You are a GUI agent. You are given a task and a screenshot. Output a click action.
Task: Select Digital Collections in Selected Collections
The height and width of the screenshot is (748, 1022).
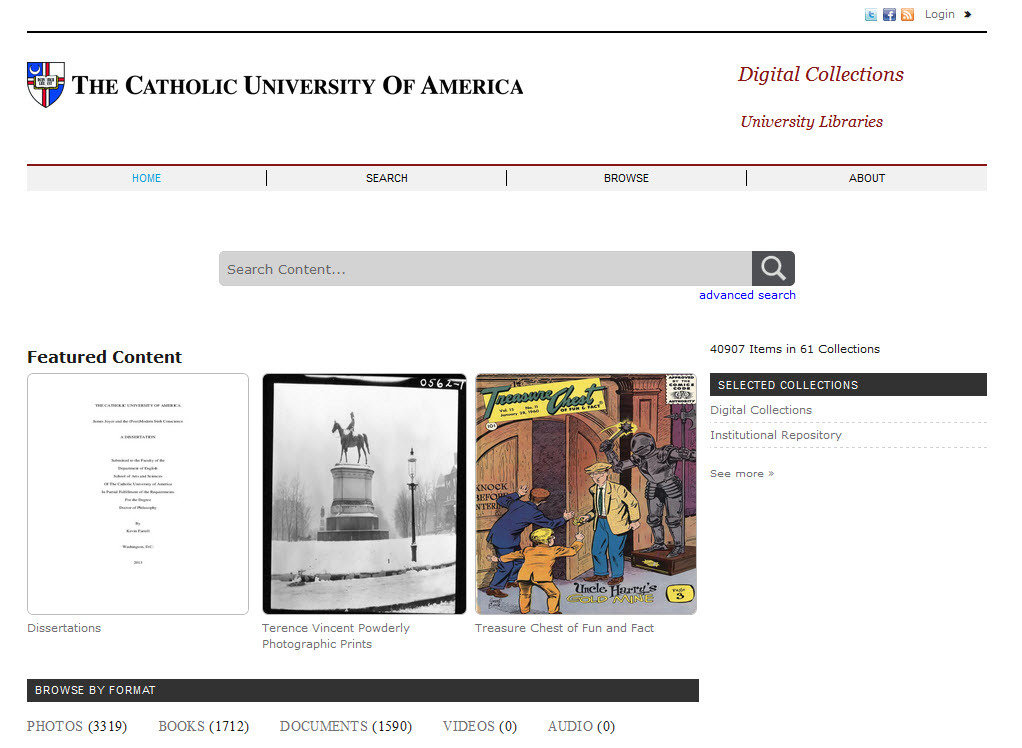click(x=761, y=410)
